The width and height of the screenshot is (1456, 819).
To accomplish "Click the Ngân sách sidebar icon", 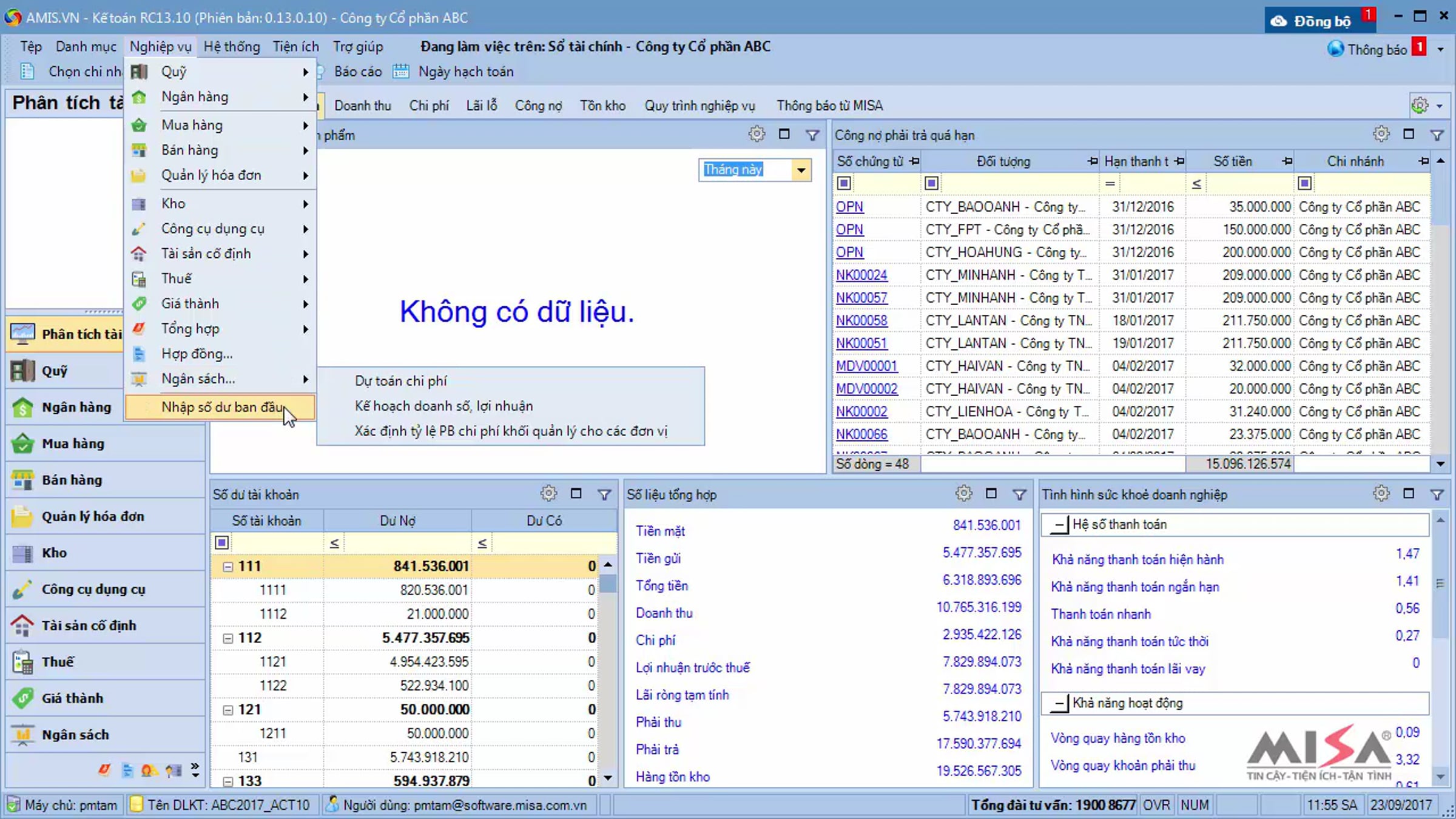I will coord(23,735).
